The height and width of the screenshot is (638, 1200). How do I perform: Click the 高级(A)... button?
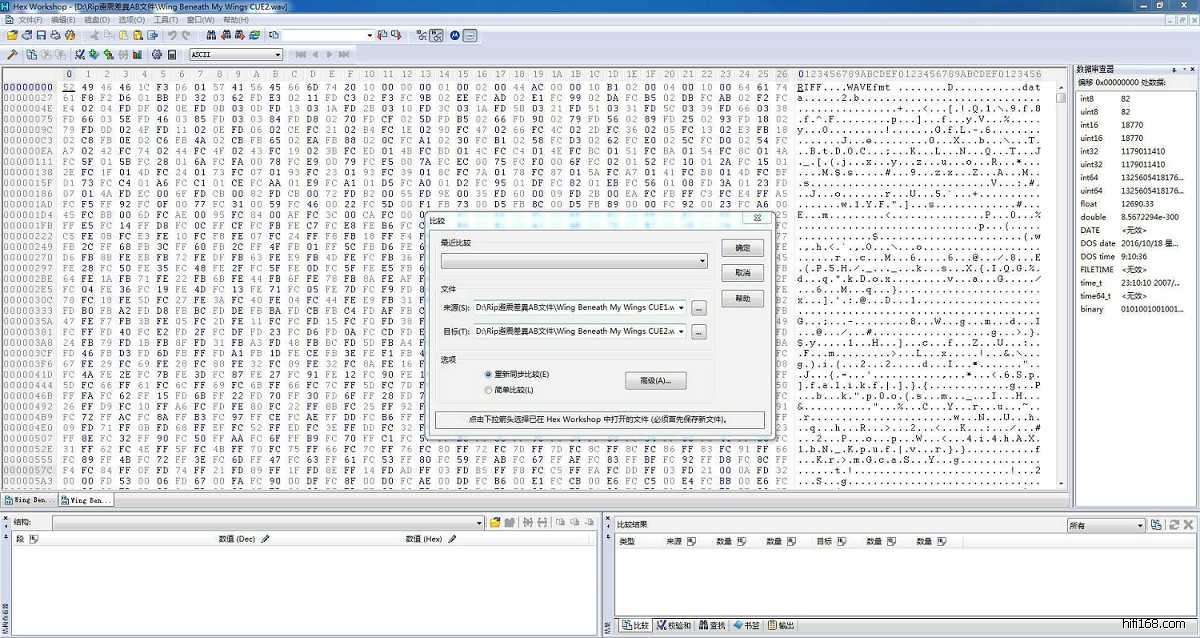click(655, 381)
